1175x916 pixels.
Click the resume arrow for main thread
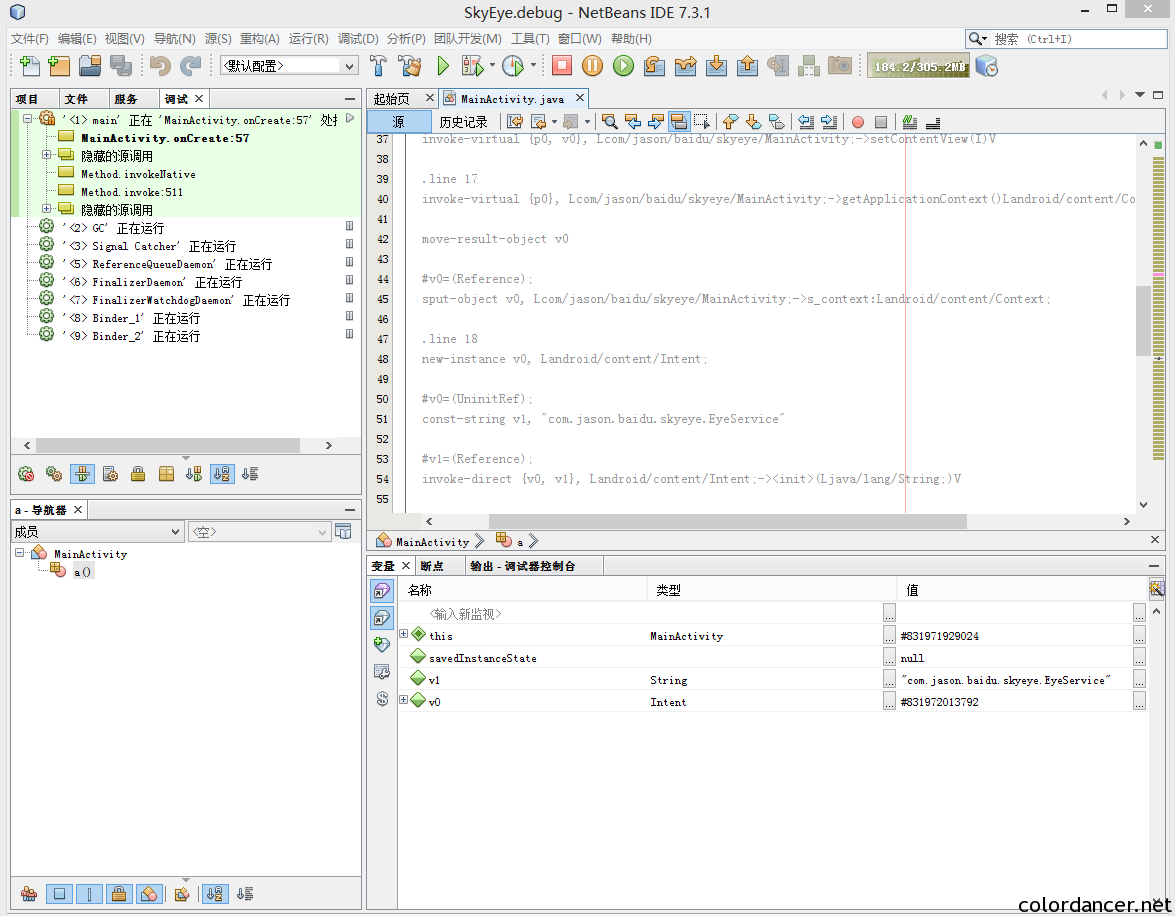(x=350, y=118)
